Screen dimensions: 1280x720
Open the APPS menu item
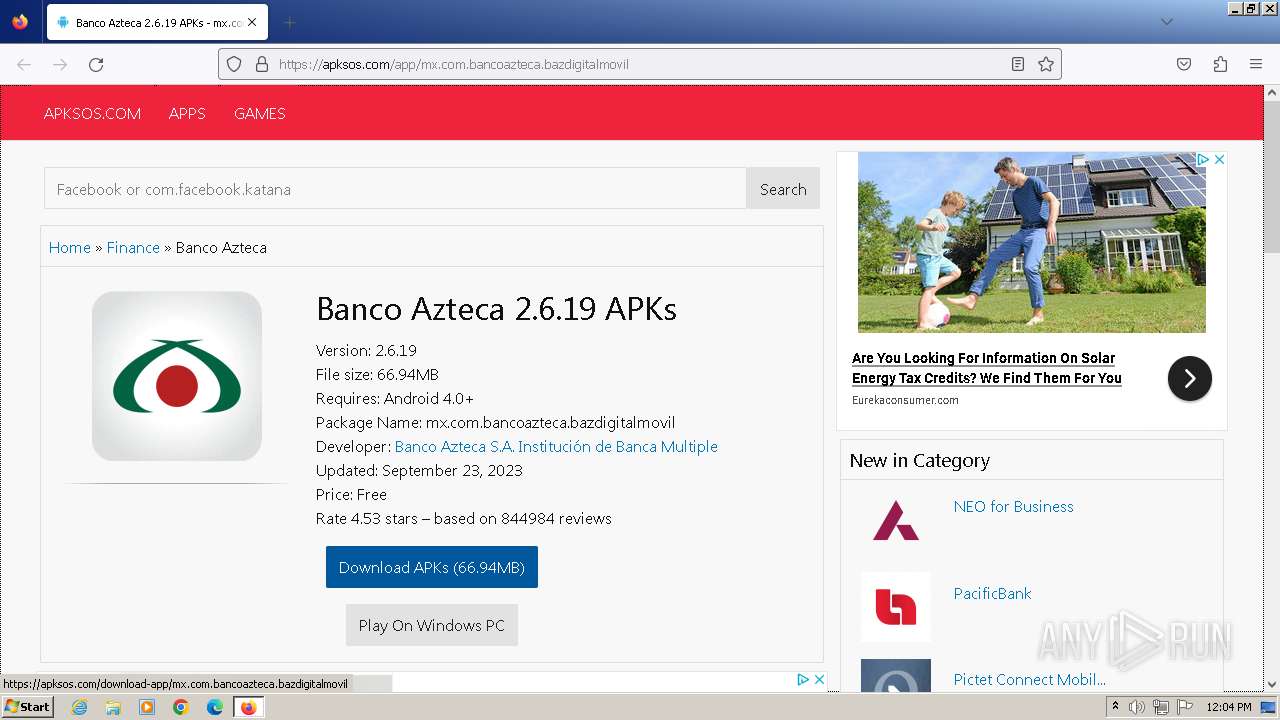(x=187, y=113)
